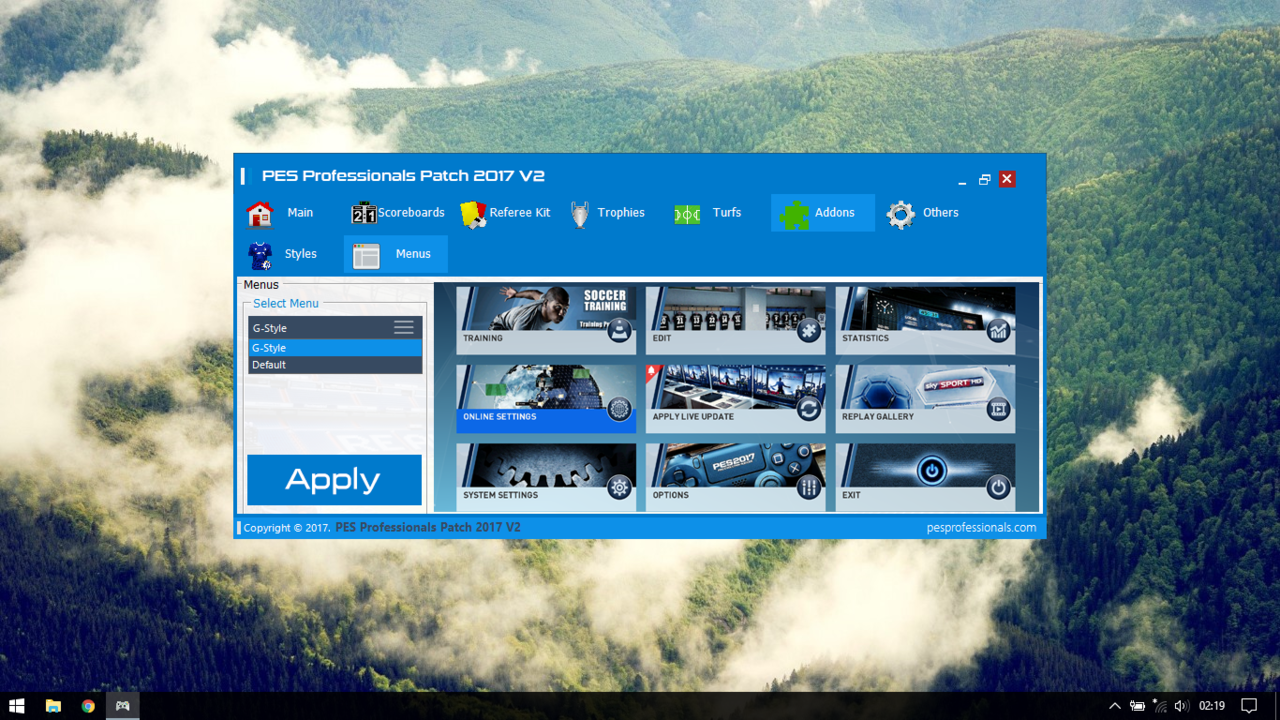Click the Others gear icon
1280x720 pixels.
(x=900, y=214)
